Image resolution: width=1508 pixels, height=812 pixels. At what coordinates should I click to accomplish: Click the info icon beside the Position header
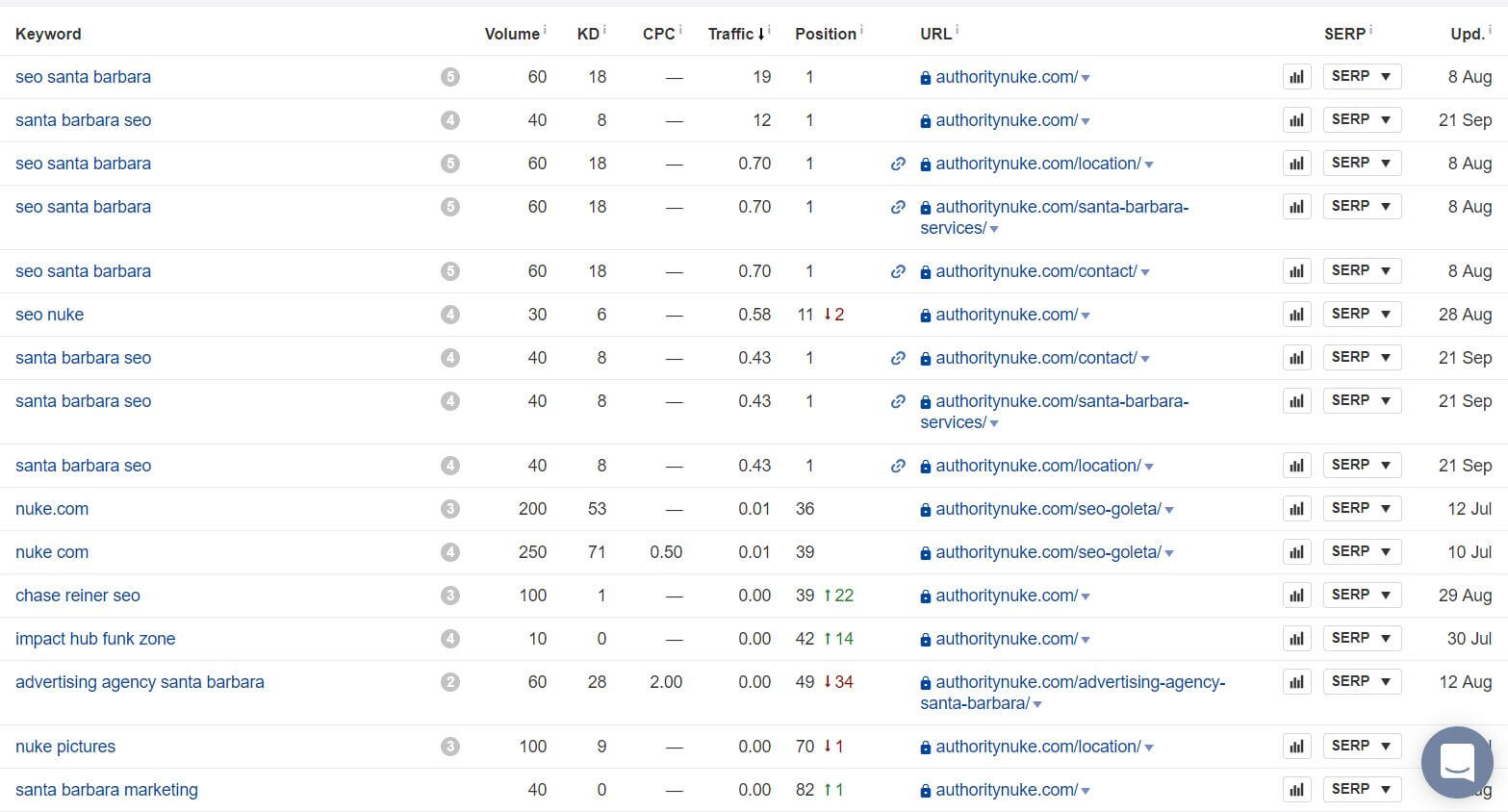tap(861, 30)
